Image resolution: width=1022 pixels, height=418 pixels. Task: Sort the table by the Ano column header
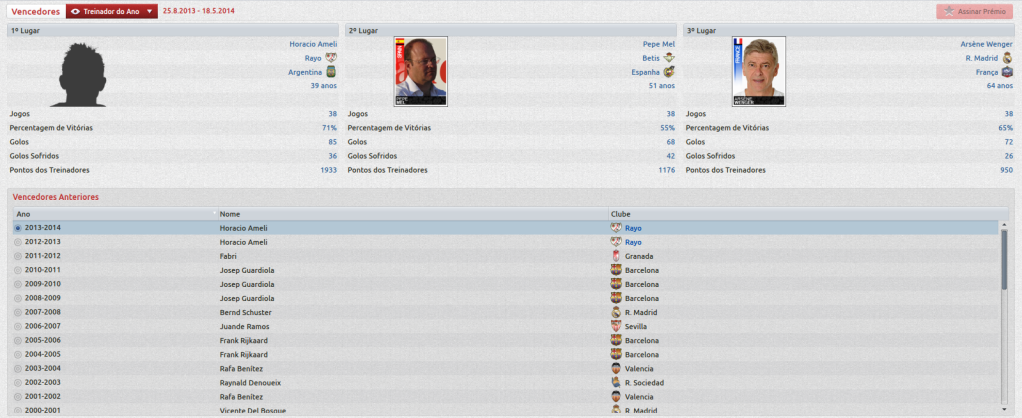point(115,214)
